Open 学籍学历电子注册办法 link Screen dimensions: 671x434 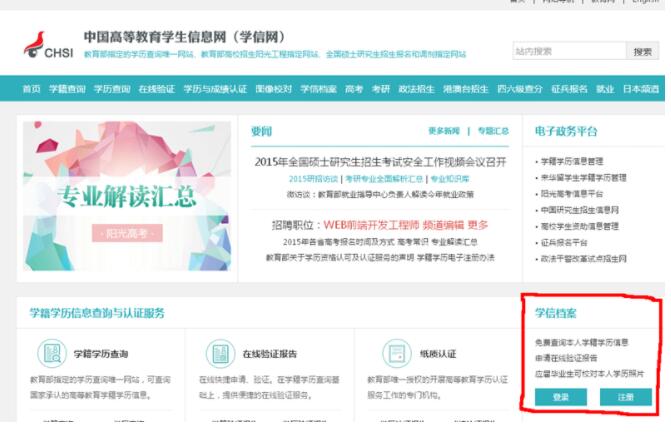[456, 258]
